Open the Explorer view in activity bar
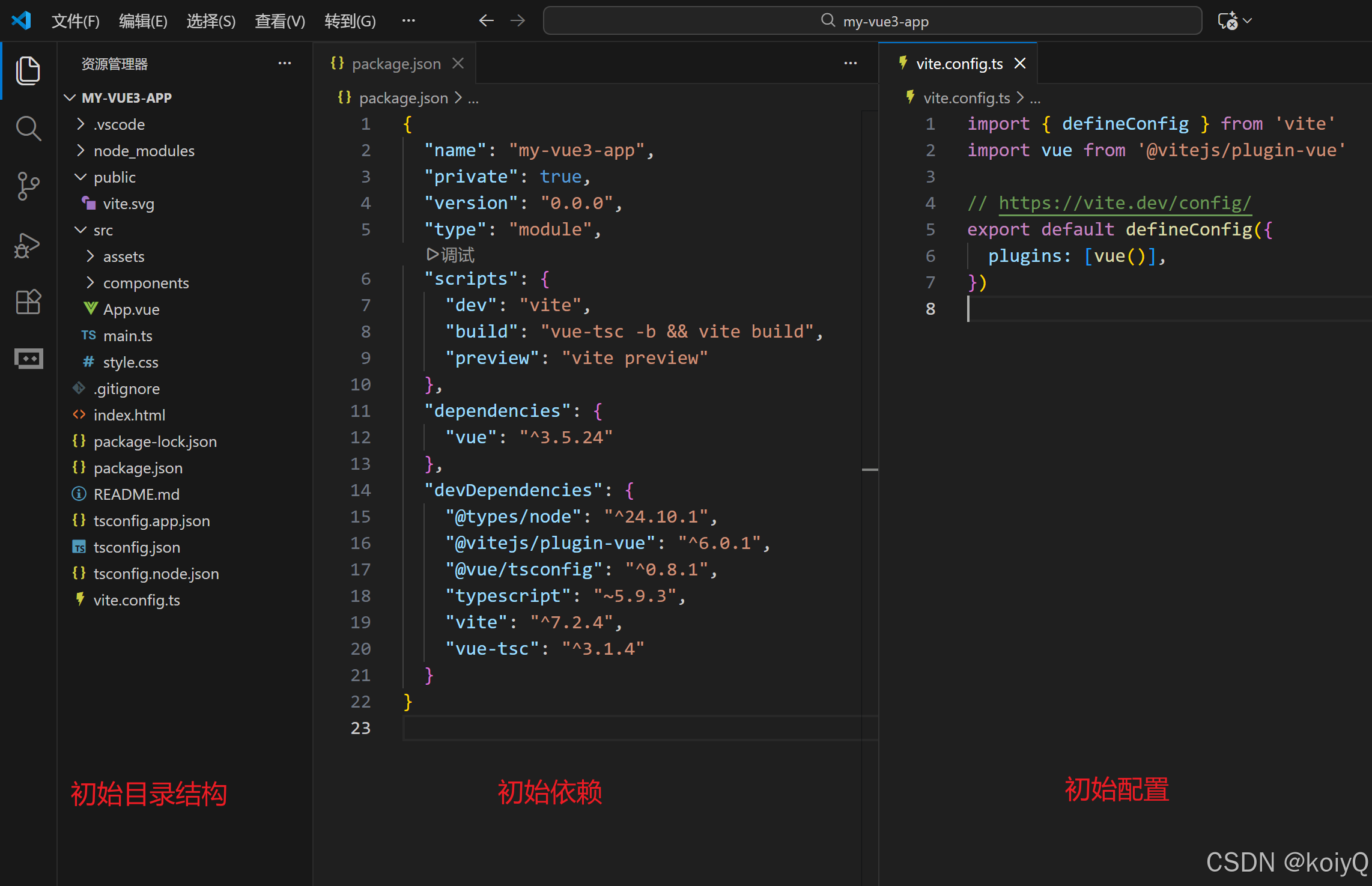This screenshot has height=886, width=1372. (28, 71)
